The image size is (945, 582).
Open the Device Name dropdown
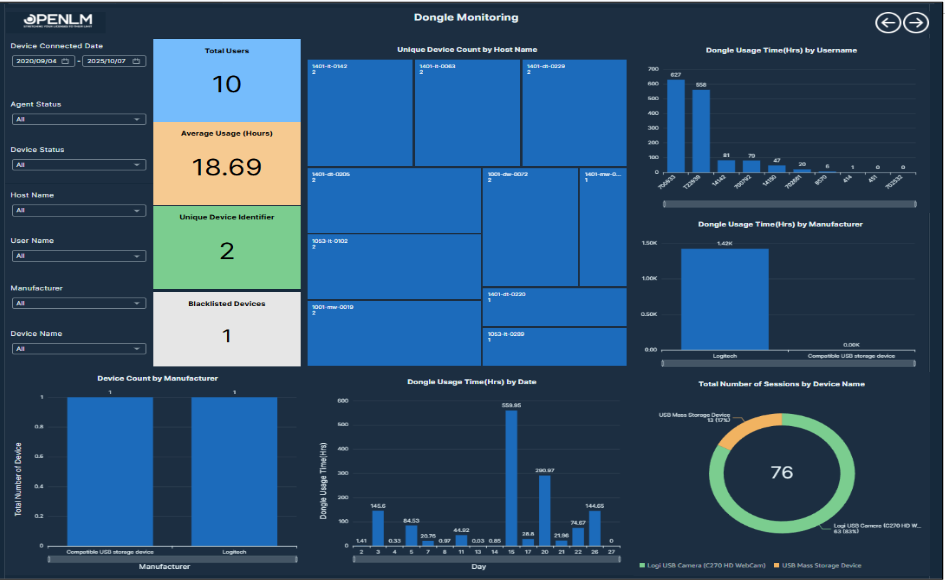pyautogui.click(x=79, y=349)
